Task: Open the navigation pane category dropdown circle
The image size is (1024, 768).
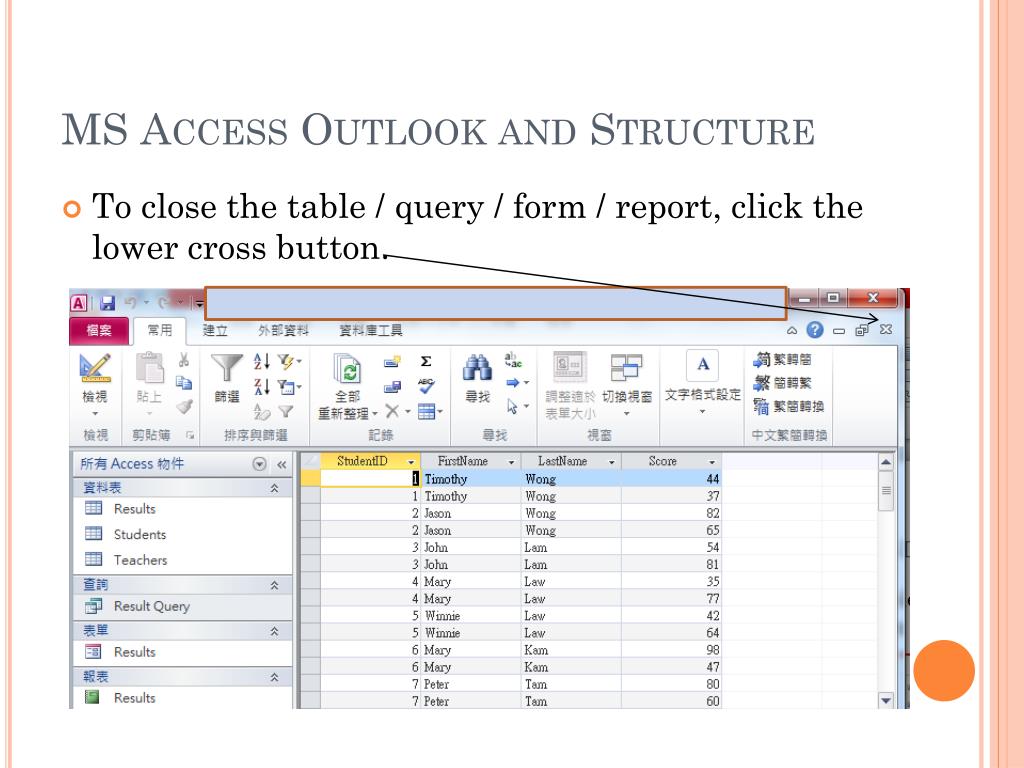Action: 259,464
